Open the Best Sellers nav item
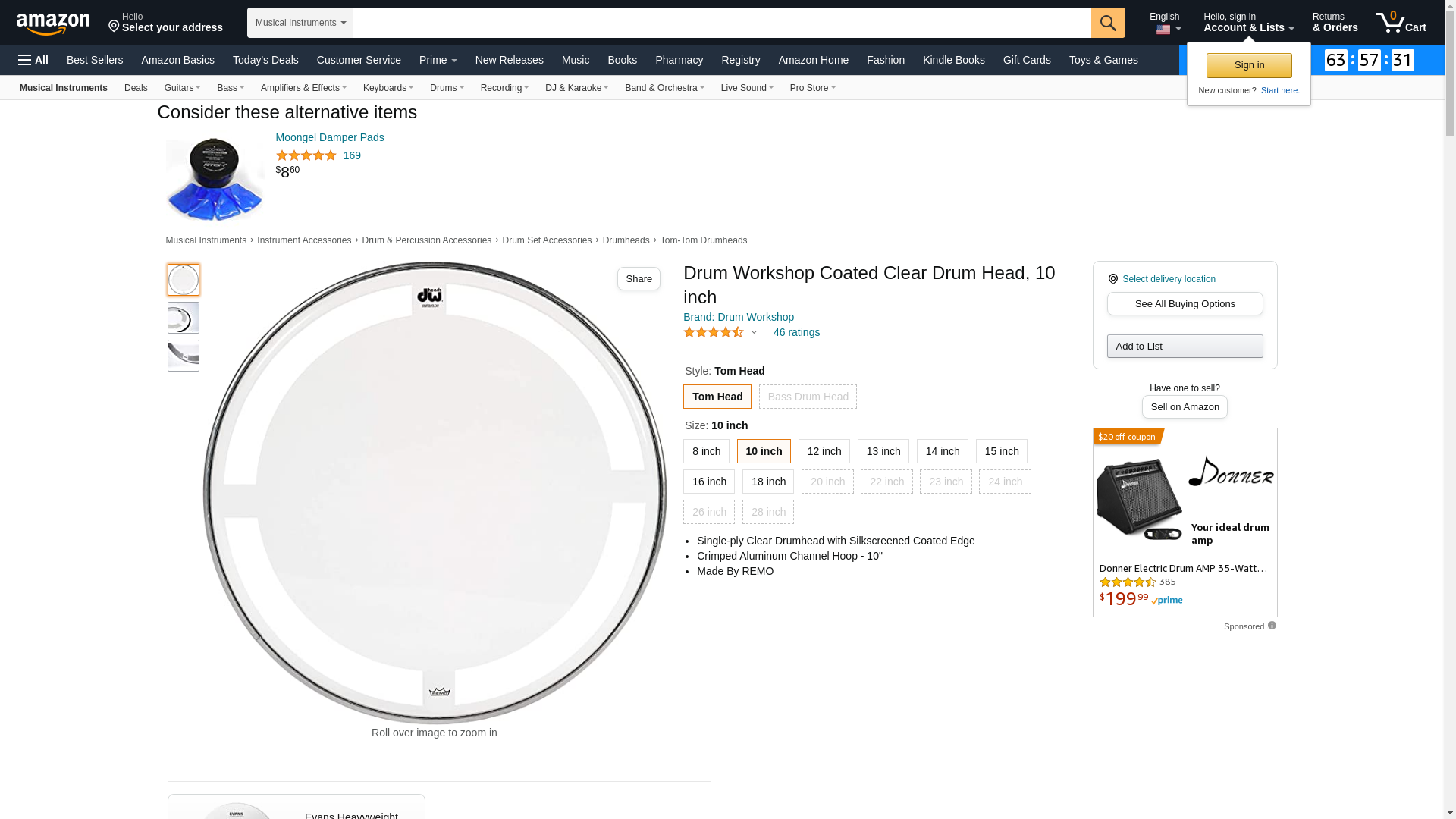The image size is (1456, 819). (95, 60)
